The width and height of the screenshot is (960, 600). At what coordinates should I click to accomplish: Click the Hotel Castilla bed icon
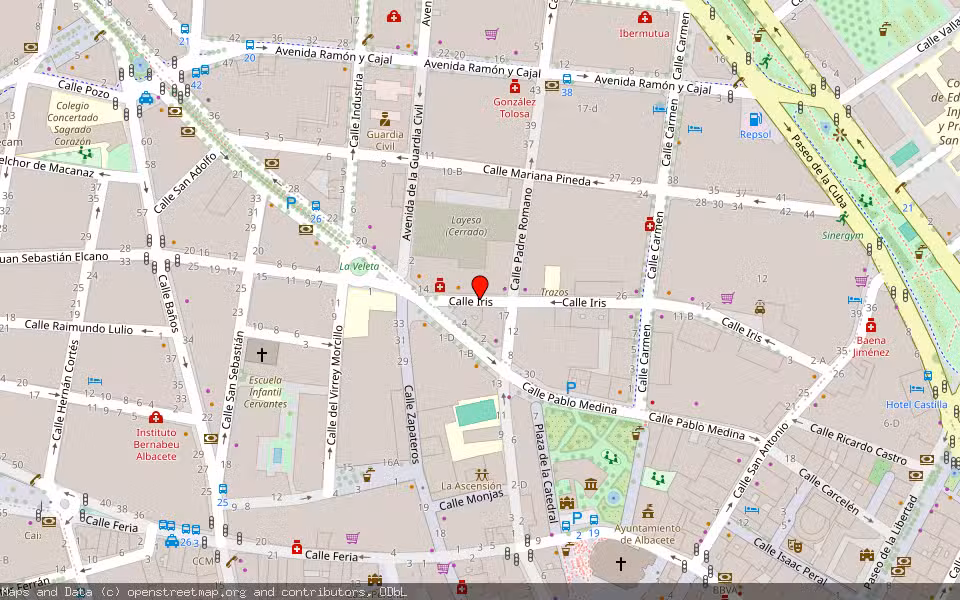917,389
